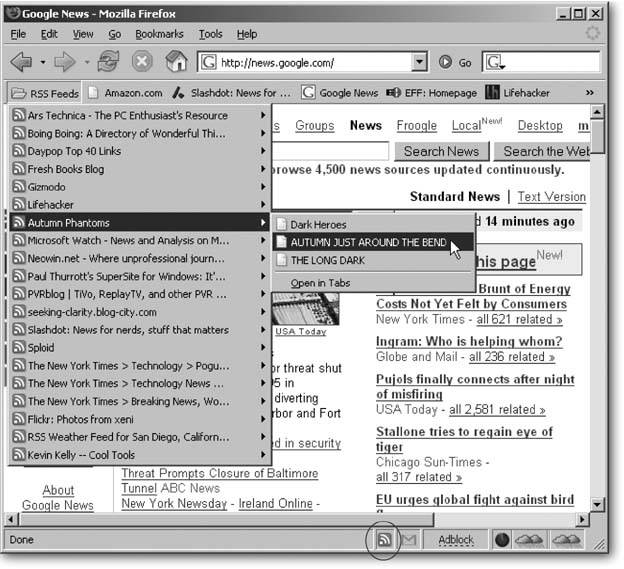Open the Text Version link

(551, 197)
